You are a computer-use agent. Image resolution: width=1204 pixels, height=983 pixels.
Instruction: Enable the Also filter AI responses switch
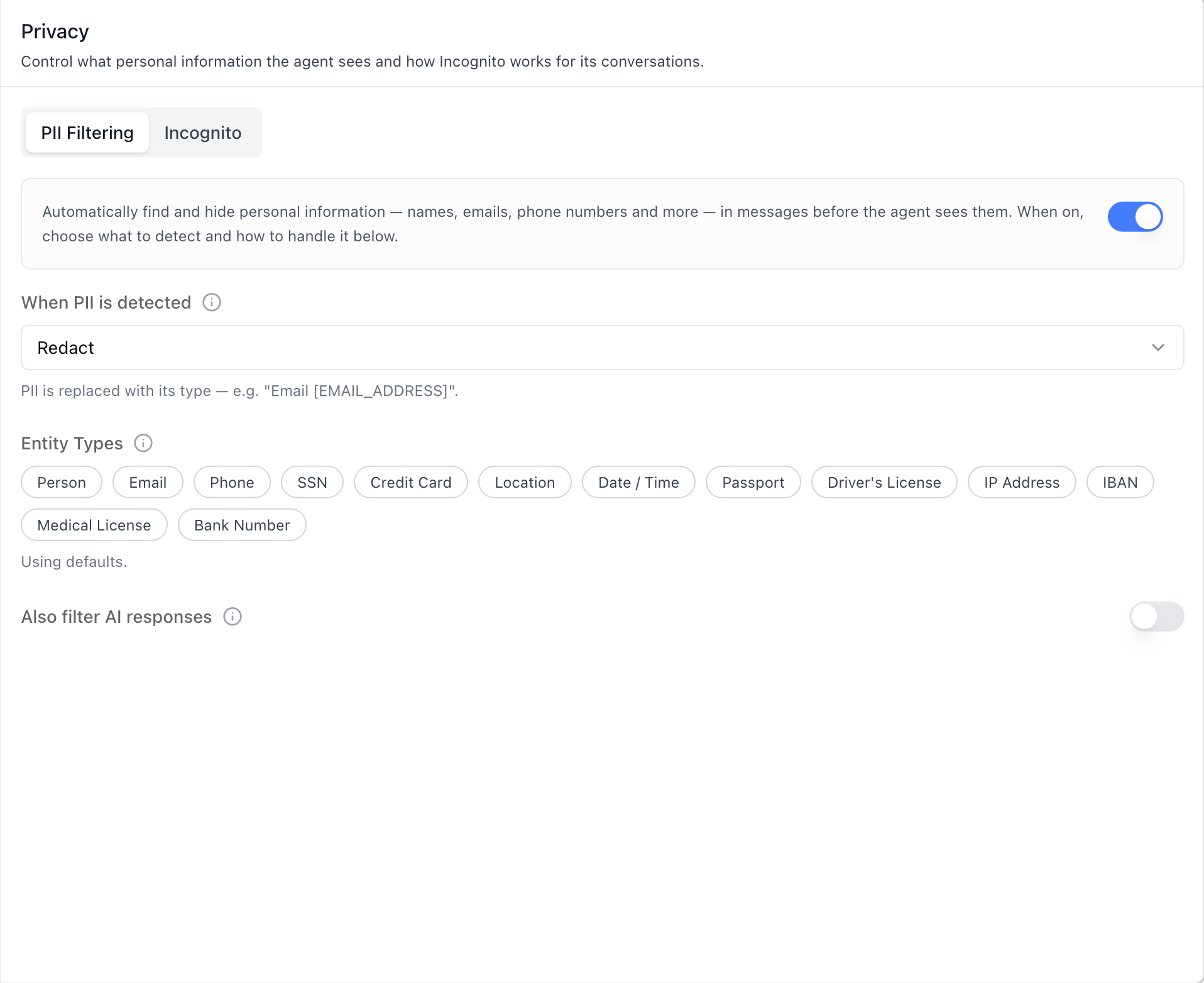(1156, 617)
